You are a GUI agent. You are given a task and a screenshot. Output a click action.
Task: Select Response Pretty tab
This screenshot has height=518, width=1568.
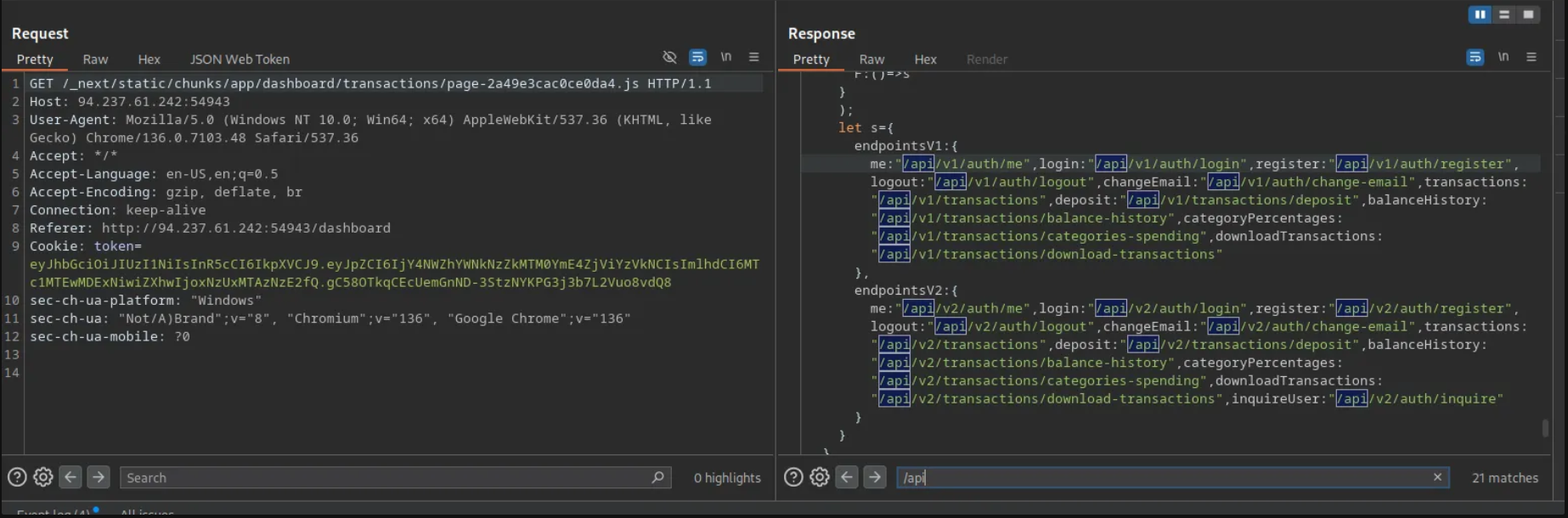pos(811,59)
